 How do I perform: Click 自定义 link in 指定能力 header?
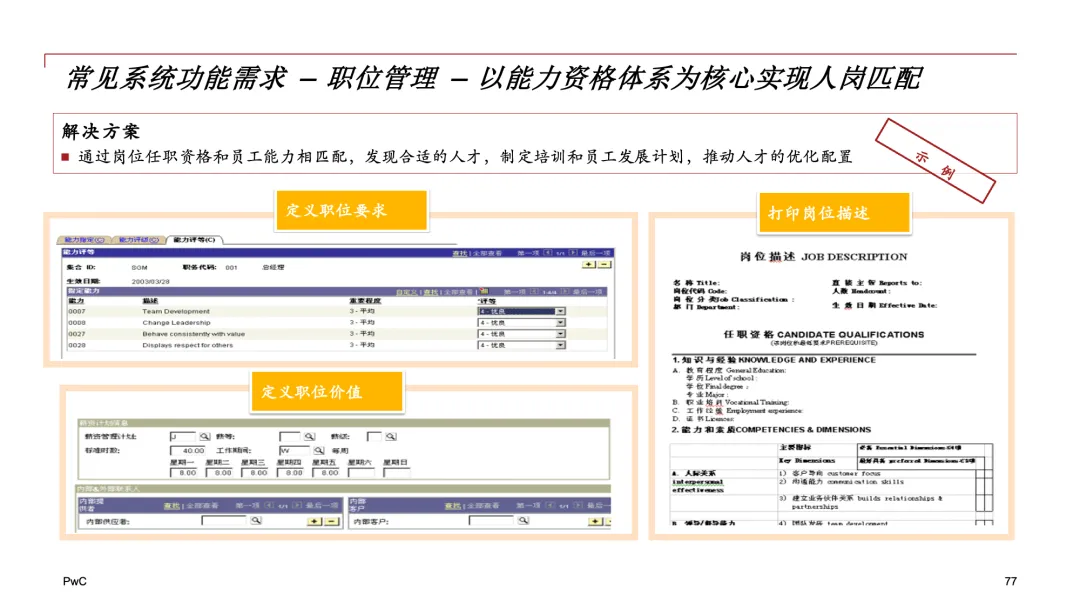[x=406, y=292]
